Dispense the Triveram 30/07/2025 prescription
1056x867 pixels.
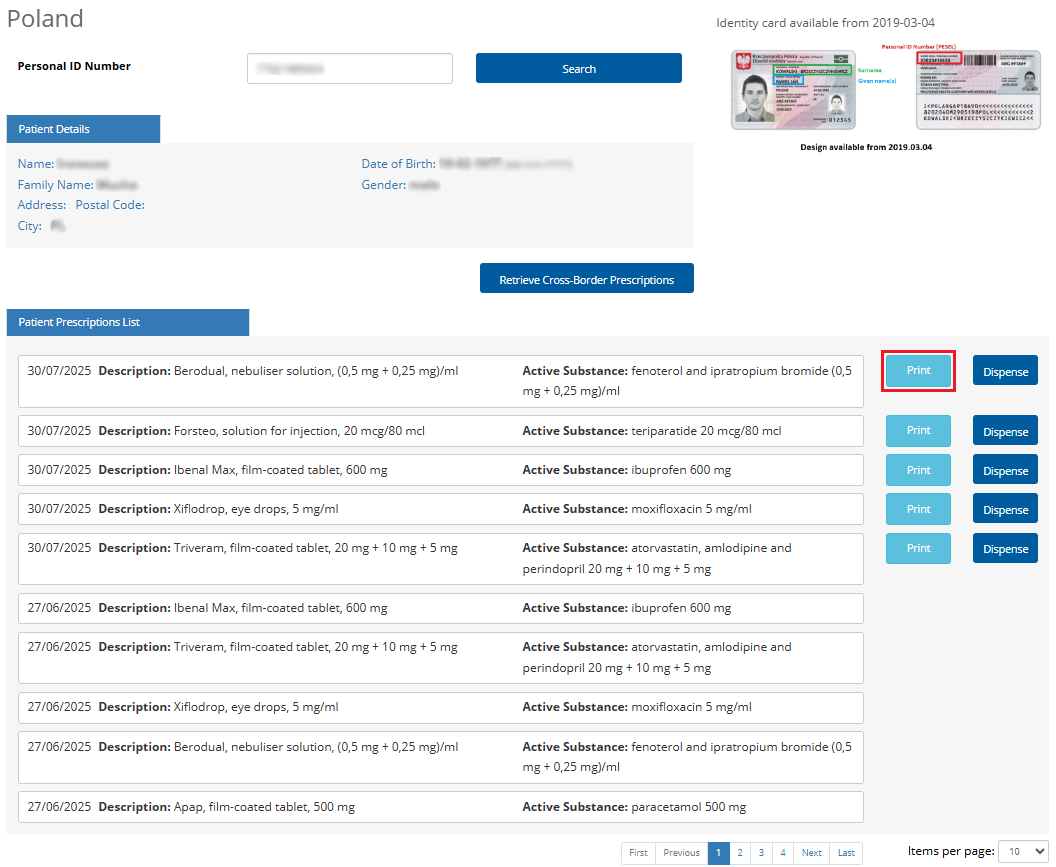(1005, 548)
